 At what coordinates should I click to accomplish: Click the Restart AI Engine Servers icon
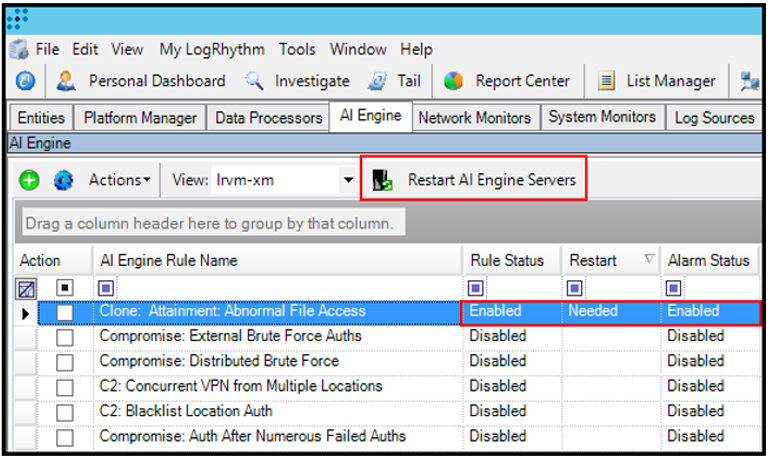pos(381,180)
